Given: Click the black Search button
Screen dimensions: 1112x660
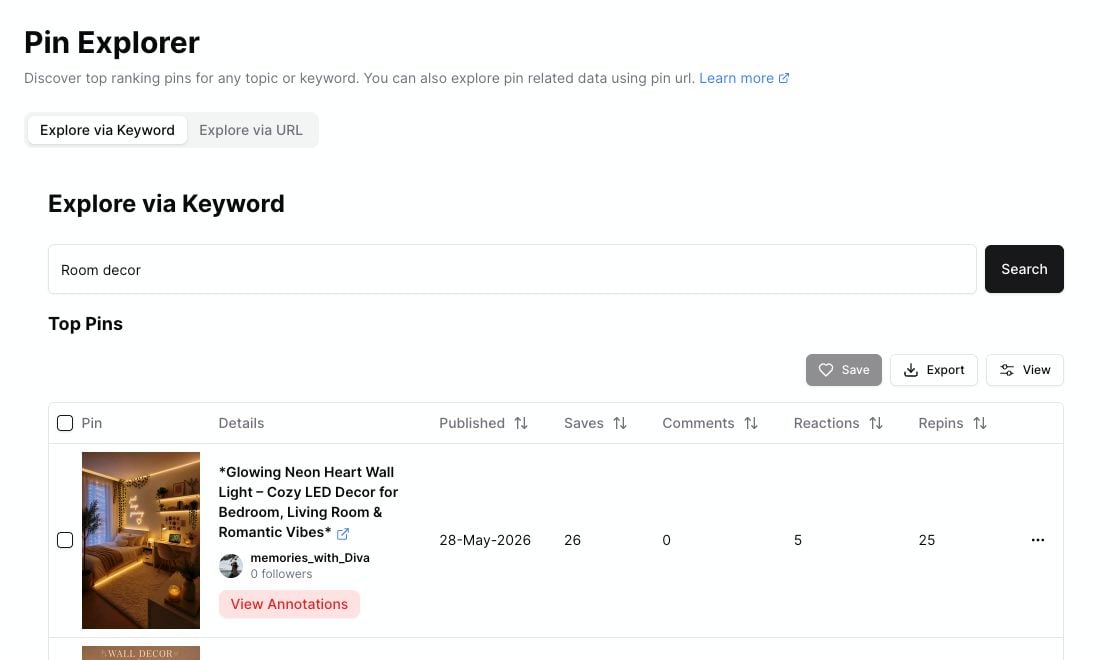Looking at the screenshot, I should pyautogui.click(x=1023, y=269).
